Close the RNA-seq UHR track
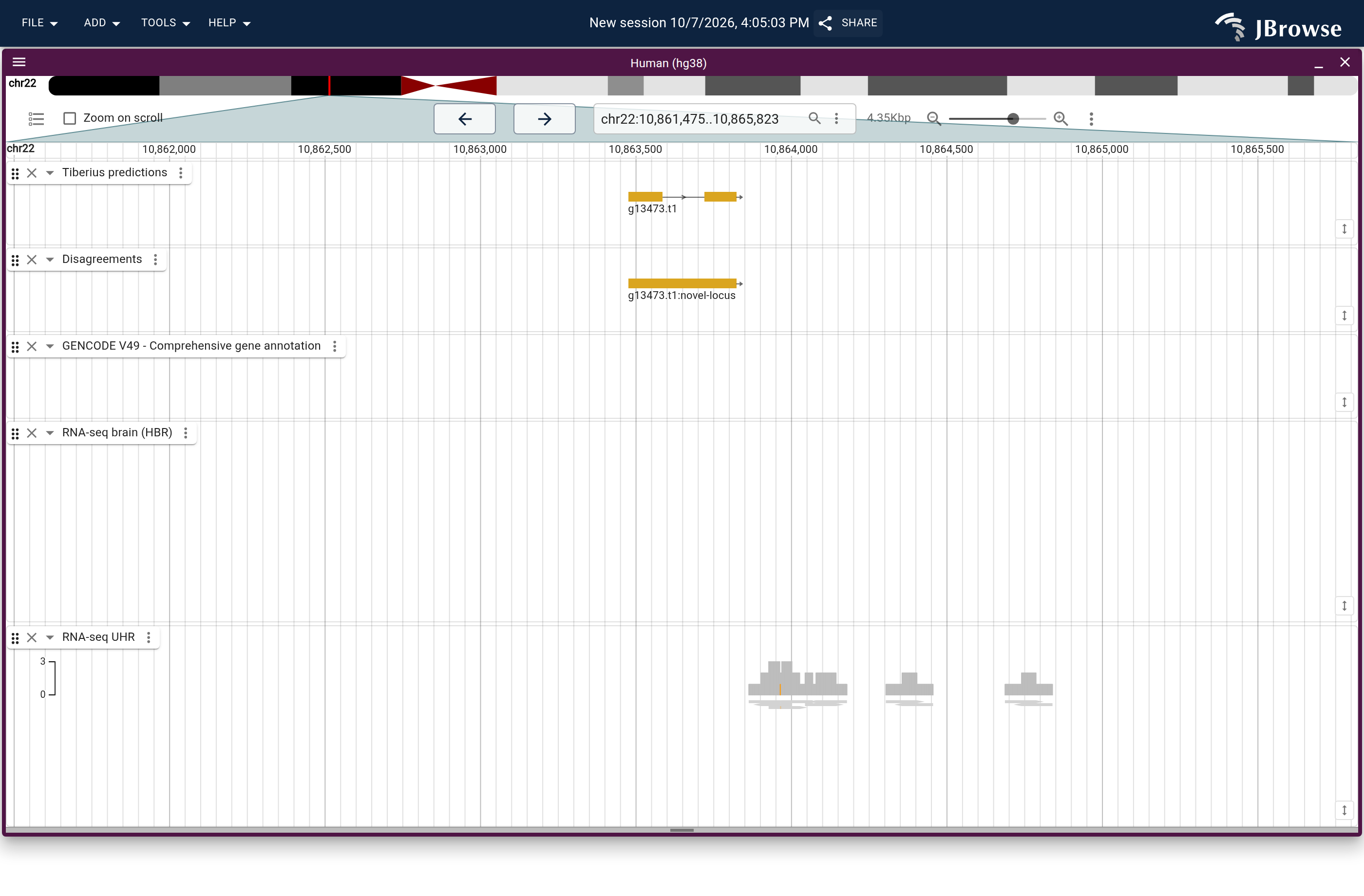The width and height of the screenshot is (1364, 896). coord(32,637)
